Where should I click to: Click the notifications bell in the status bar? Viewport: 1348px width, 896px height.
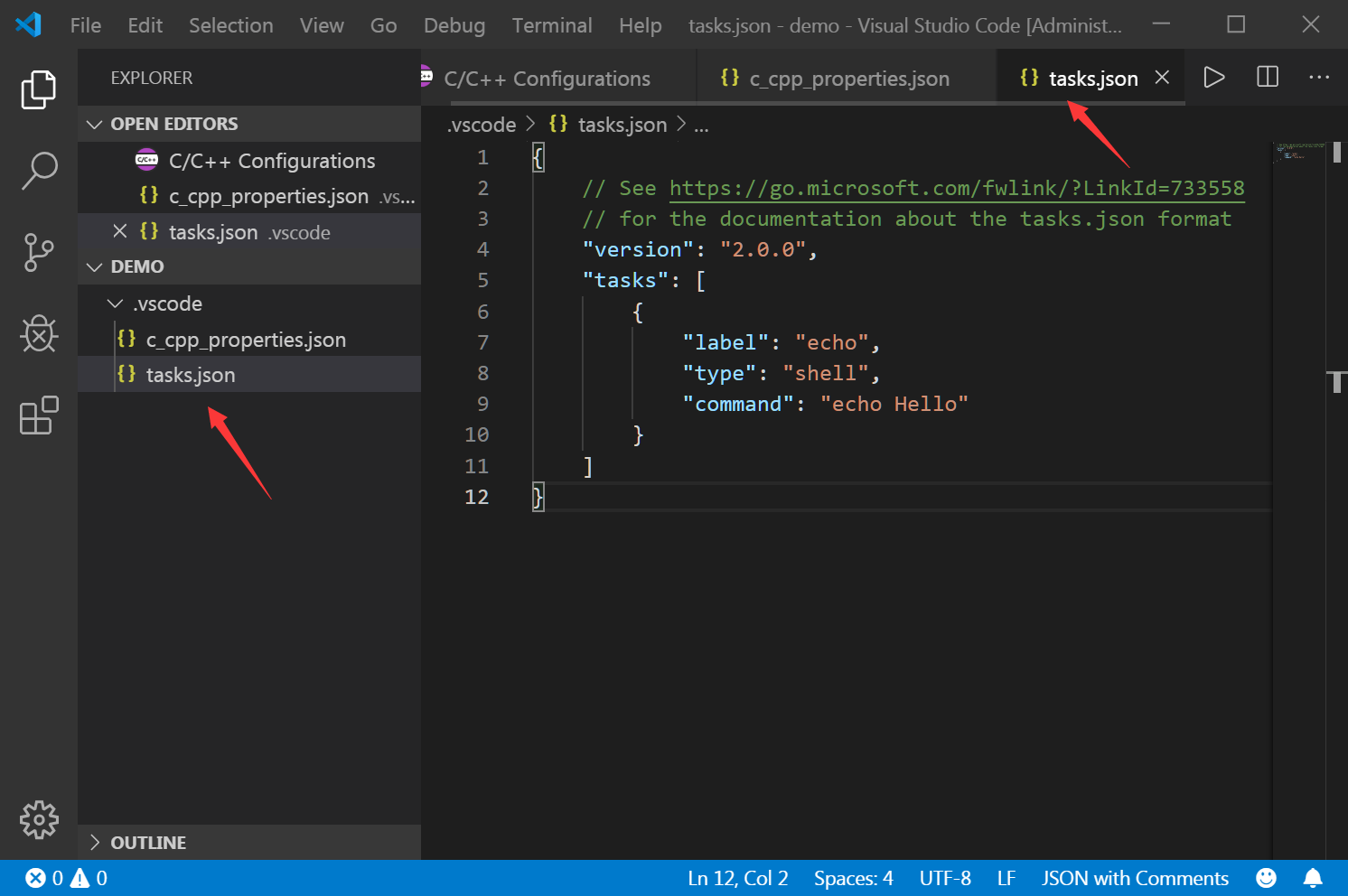tap(1315, 877)
